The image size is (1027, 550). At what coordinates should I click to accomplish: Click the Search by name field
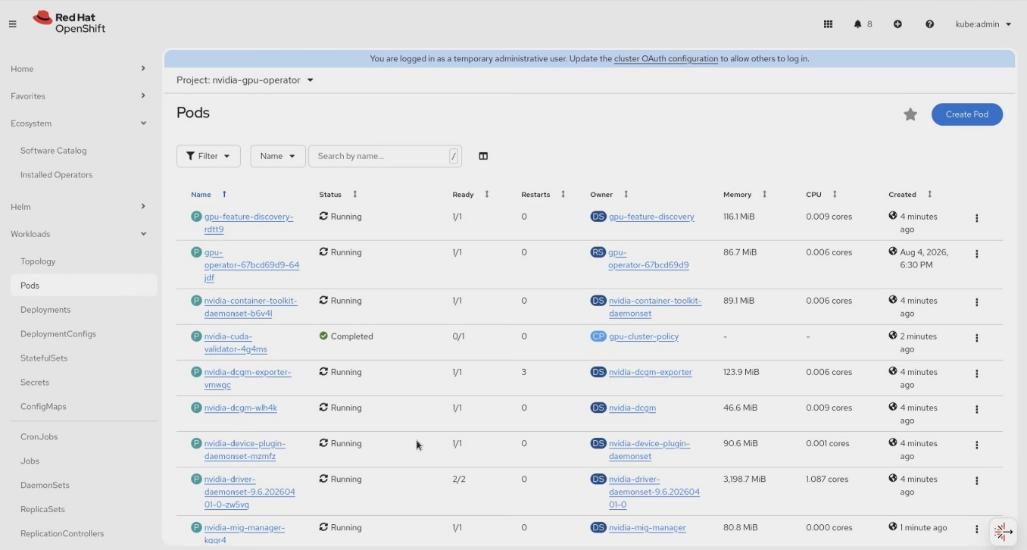pos(385,156)
